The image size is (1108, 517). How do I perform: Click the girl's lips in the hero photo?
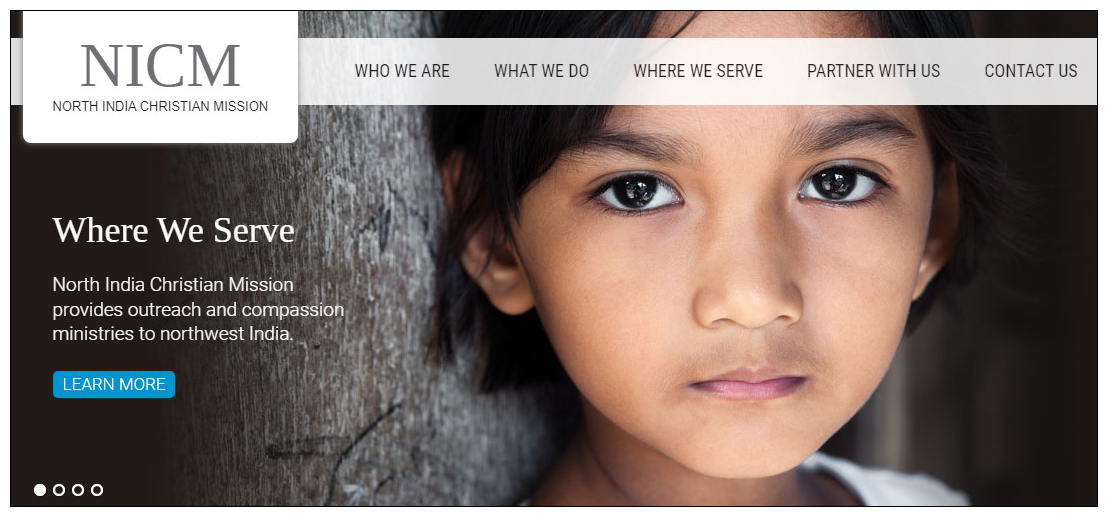(748, 384)
